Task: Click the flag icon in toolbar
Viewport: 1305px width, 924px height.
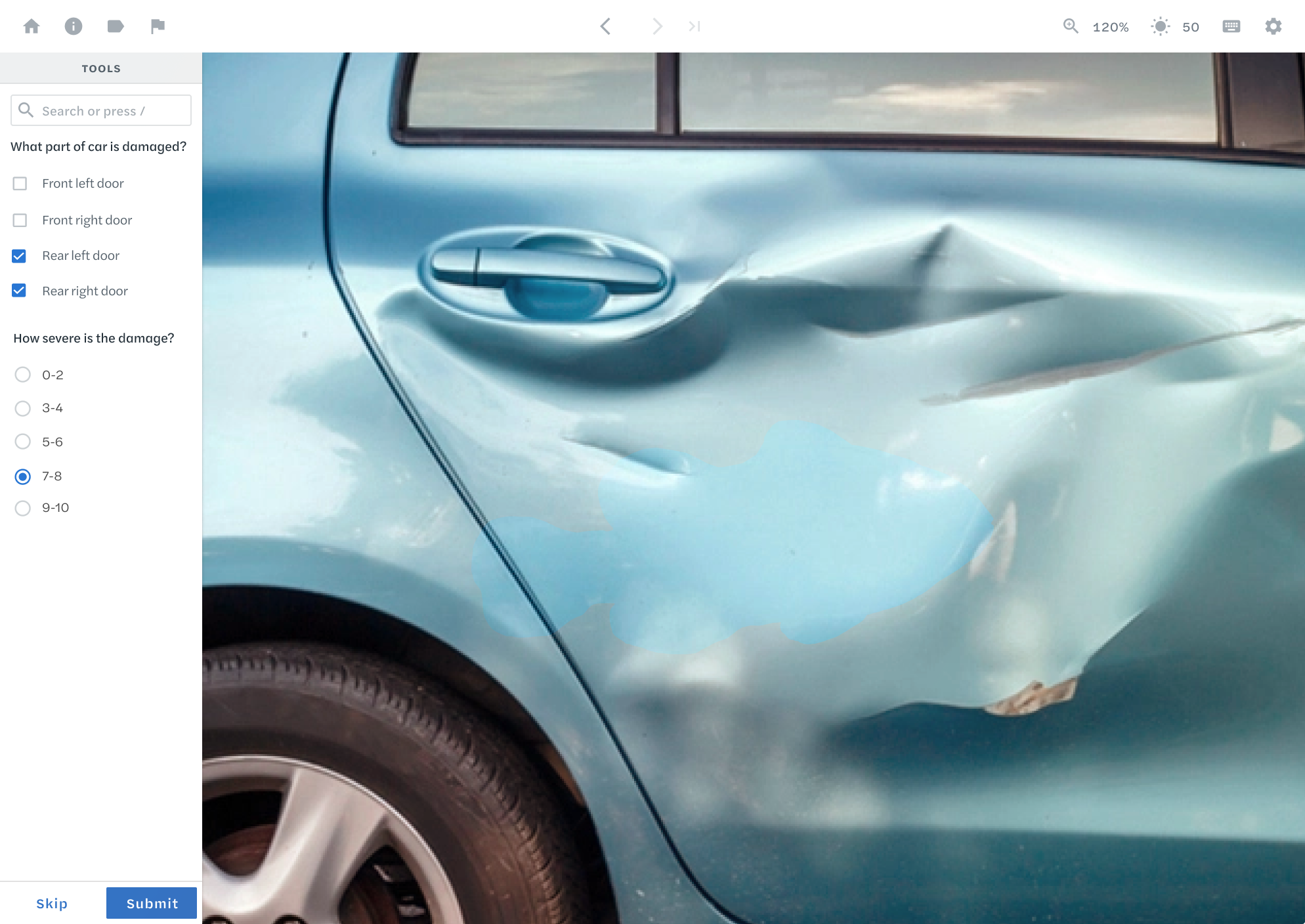Action: coord(158,26)
